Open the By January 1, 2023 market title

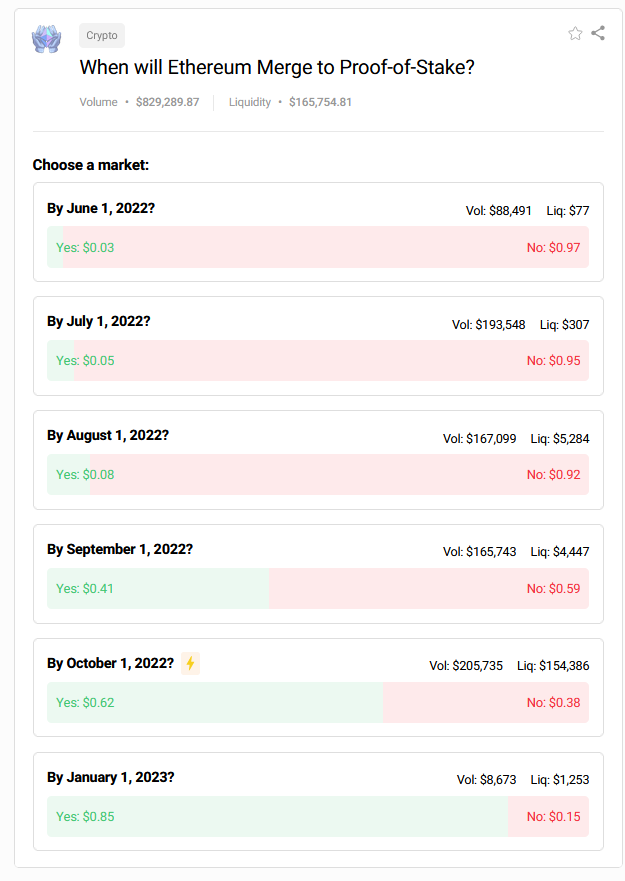pyautogui.click(x=111, y=778)
